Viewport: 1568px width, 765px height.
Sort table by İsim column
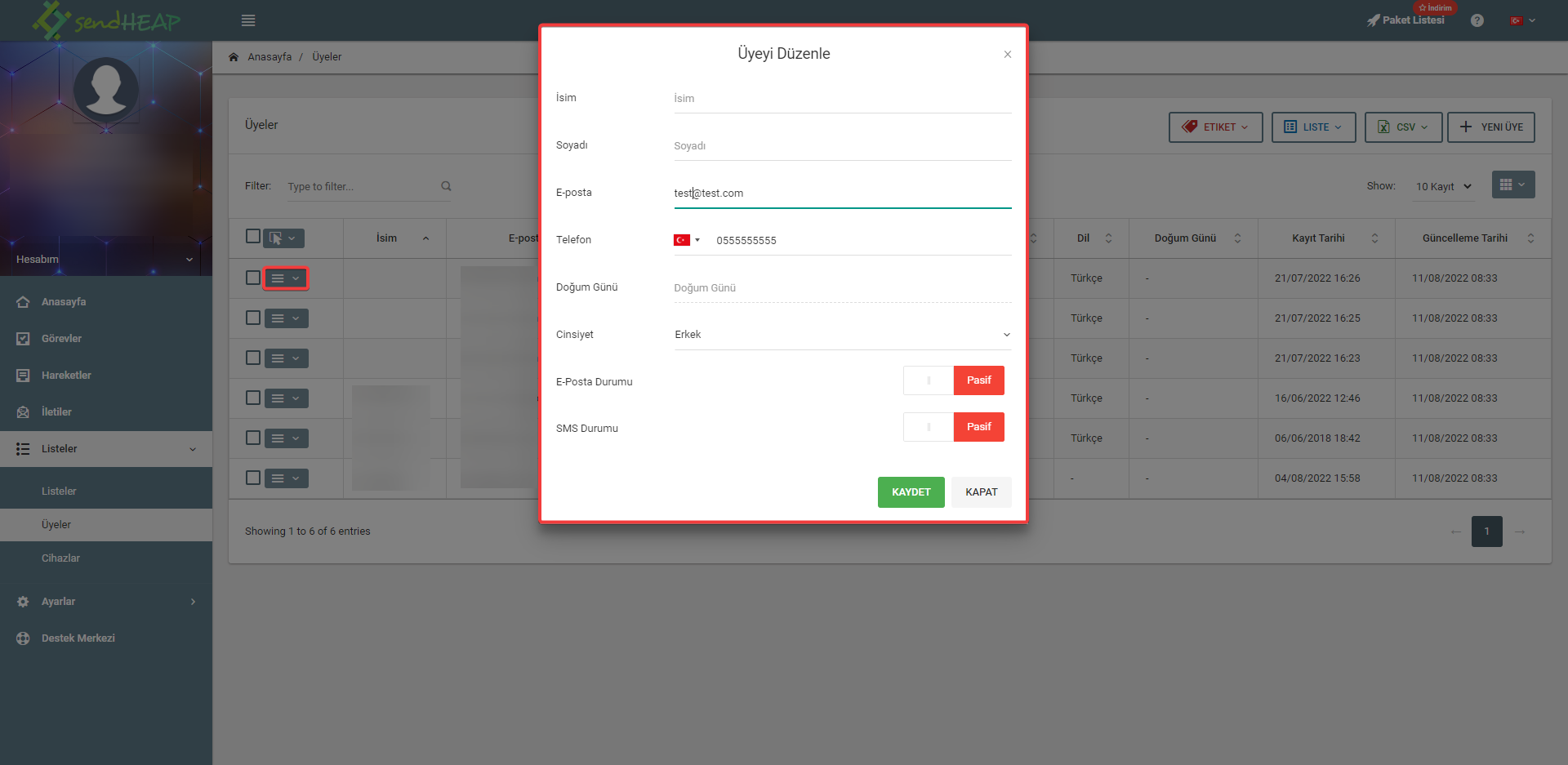point(394,238)
